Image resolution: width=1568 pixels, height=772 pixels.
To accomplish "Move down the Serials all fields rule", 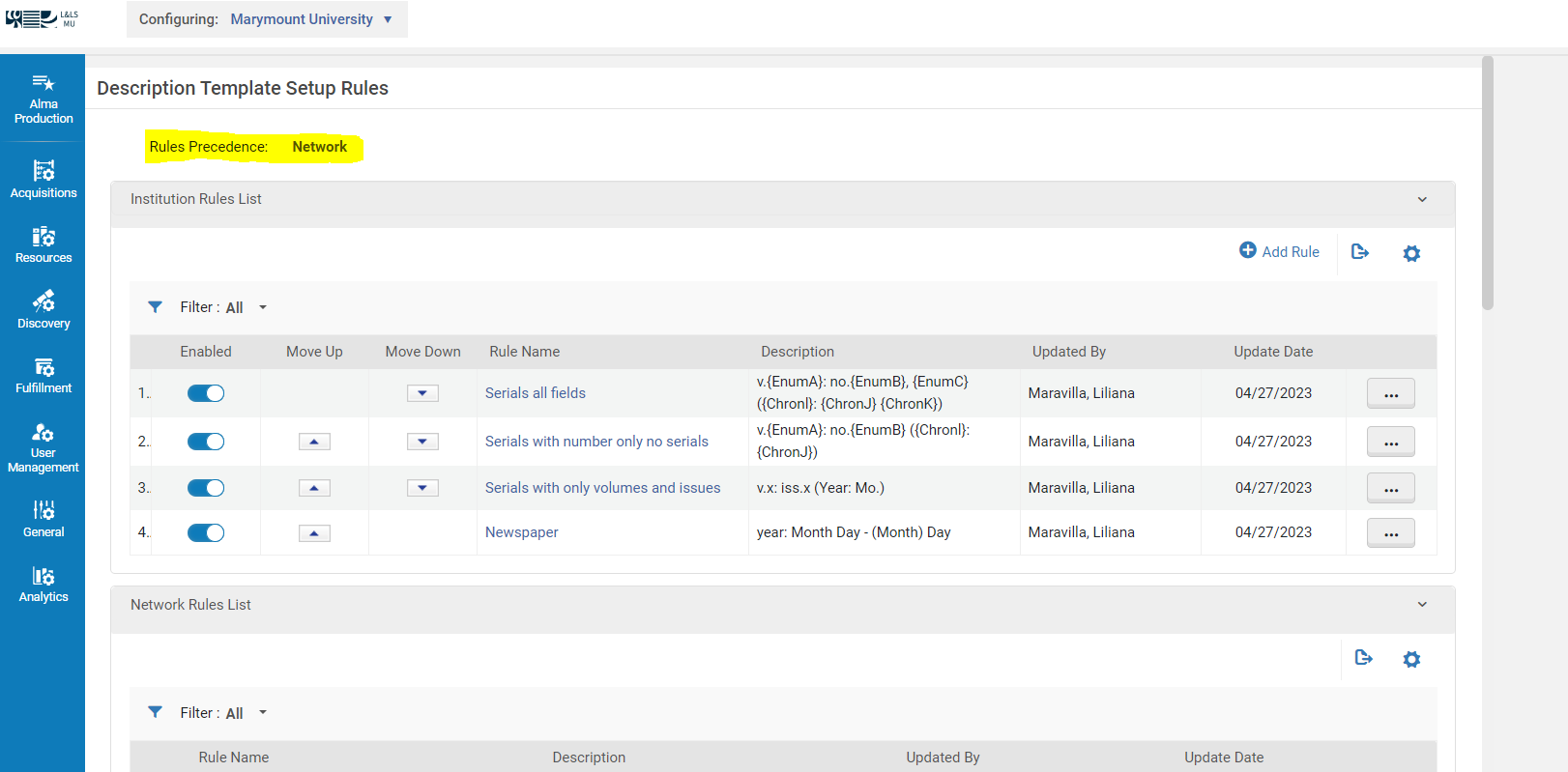I will (422, 393).
